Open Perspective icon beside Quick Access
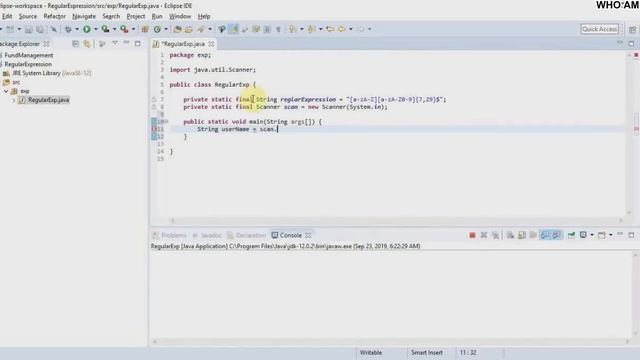 [632, 29]
